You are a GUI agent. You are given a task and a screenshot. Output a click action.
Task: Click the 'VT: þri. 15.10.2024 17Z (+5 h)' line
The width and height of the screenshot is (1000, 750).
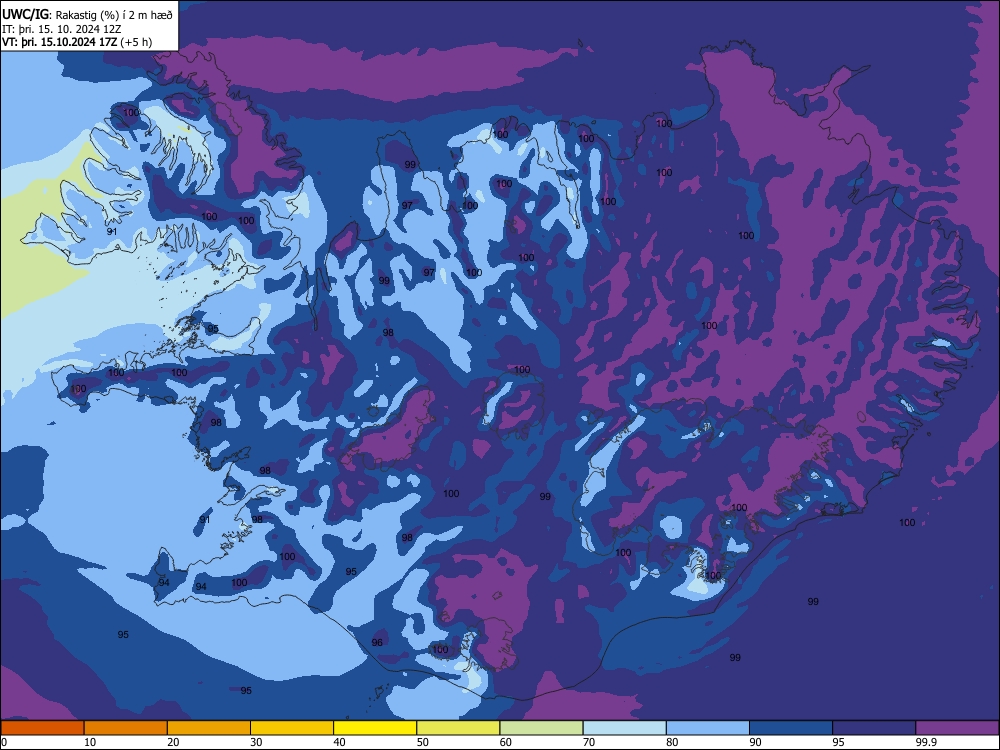click(x=77, y=42)
